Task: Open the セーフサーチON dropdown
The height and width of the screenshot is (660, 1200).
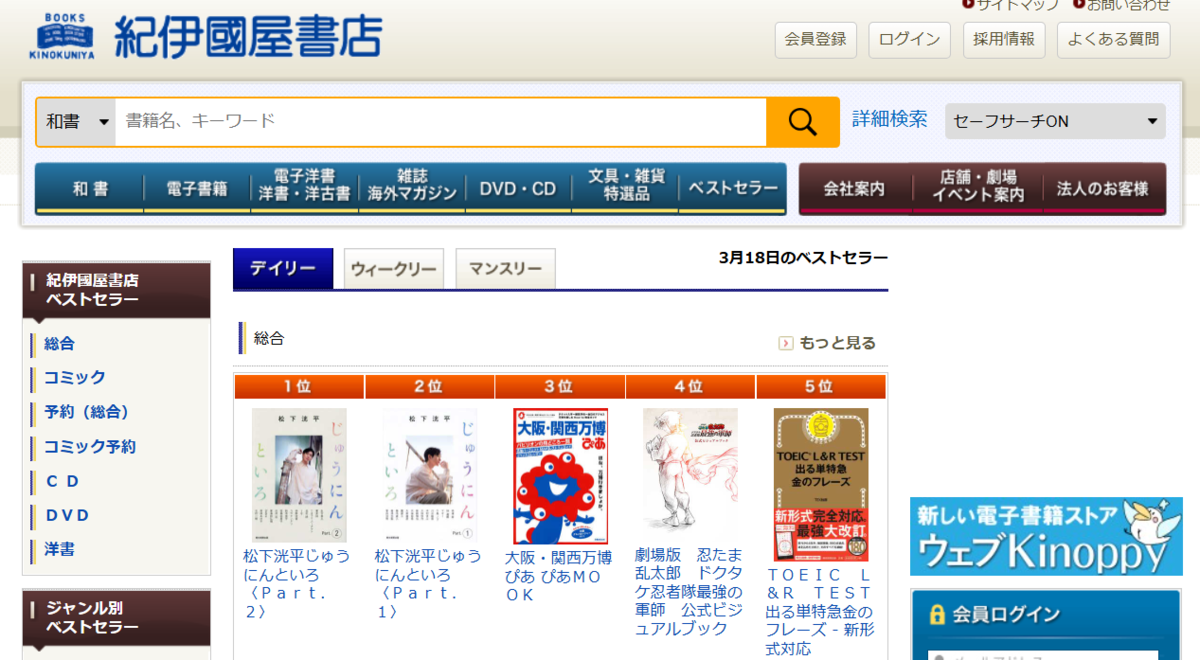Action: pos(1055,121)
